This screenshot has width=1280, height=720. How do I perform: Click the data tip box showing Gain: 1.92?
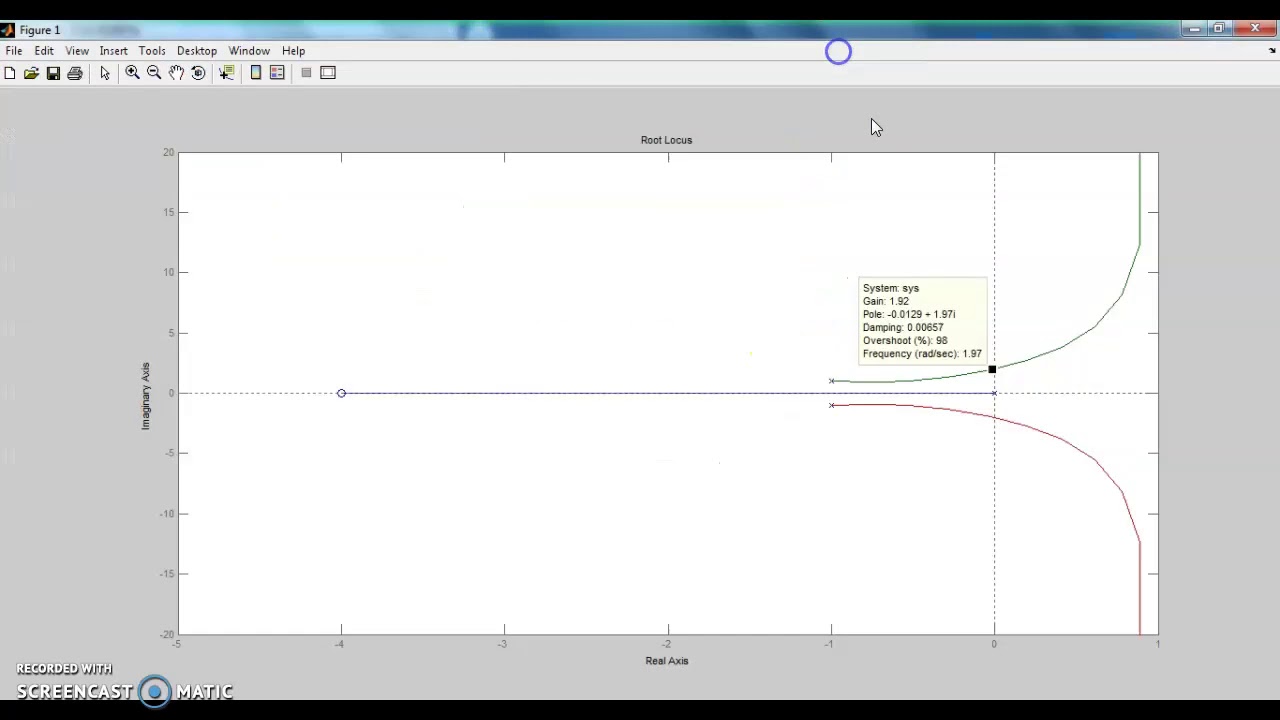coord(923,321)
